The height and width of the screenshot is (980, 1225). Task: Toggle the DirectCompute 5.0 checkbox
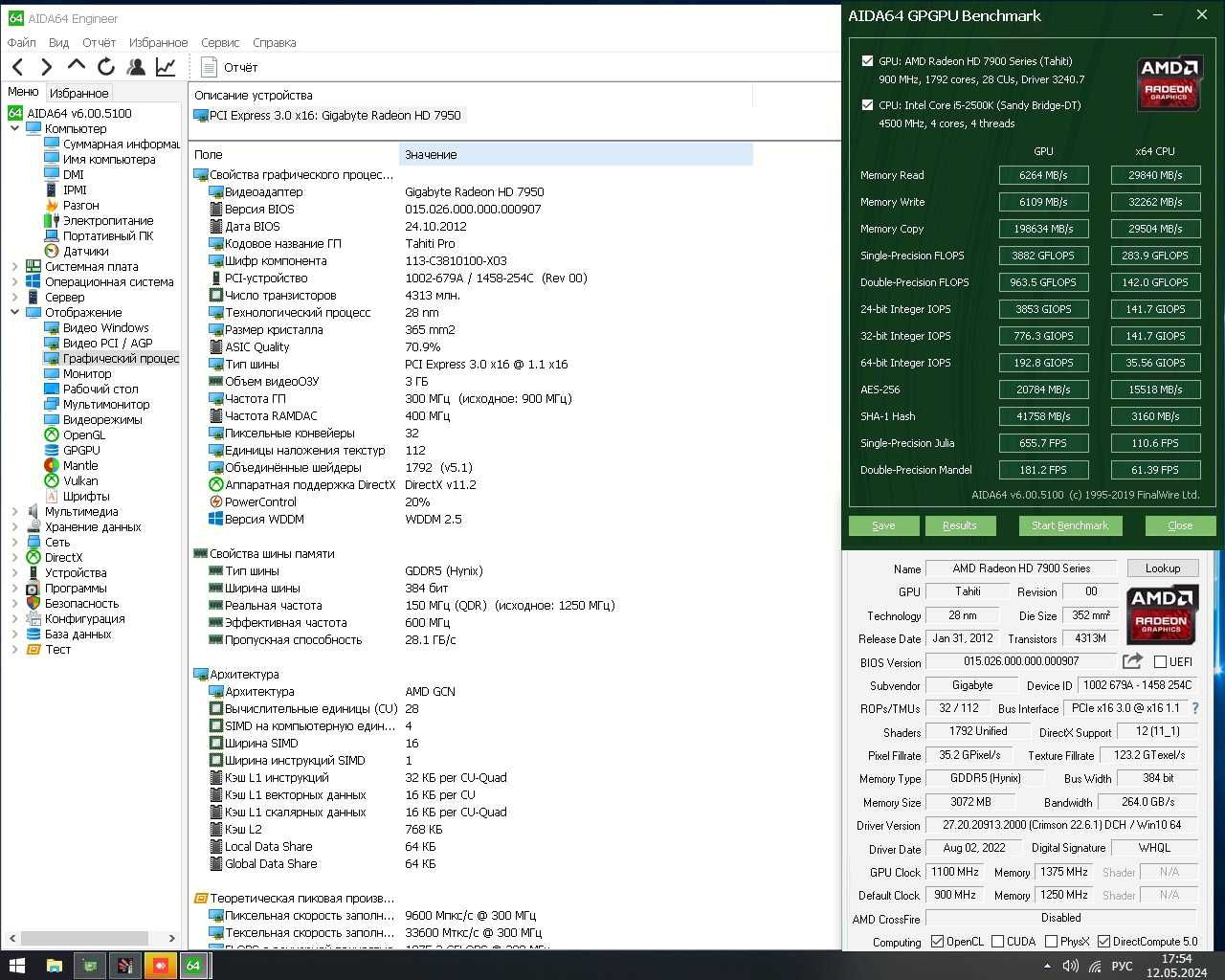pos(1103,941)
